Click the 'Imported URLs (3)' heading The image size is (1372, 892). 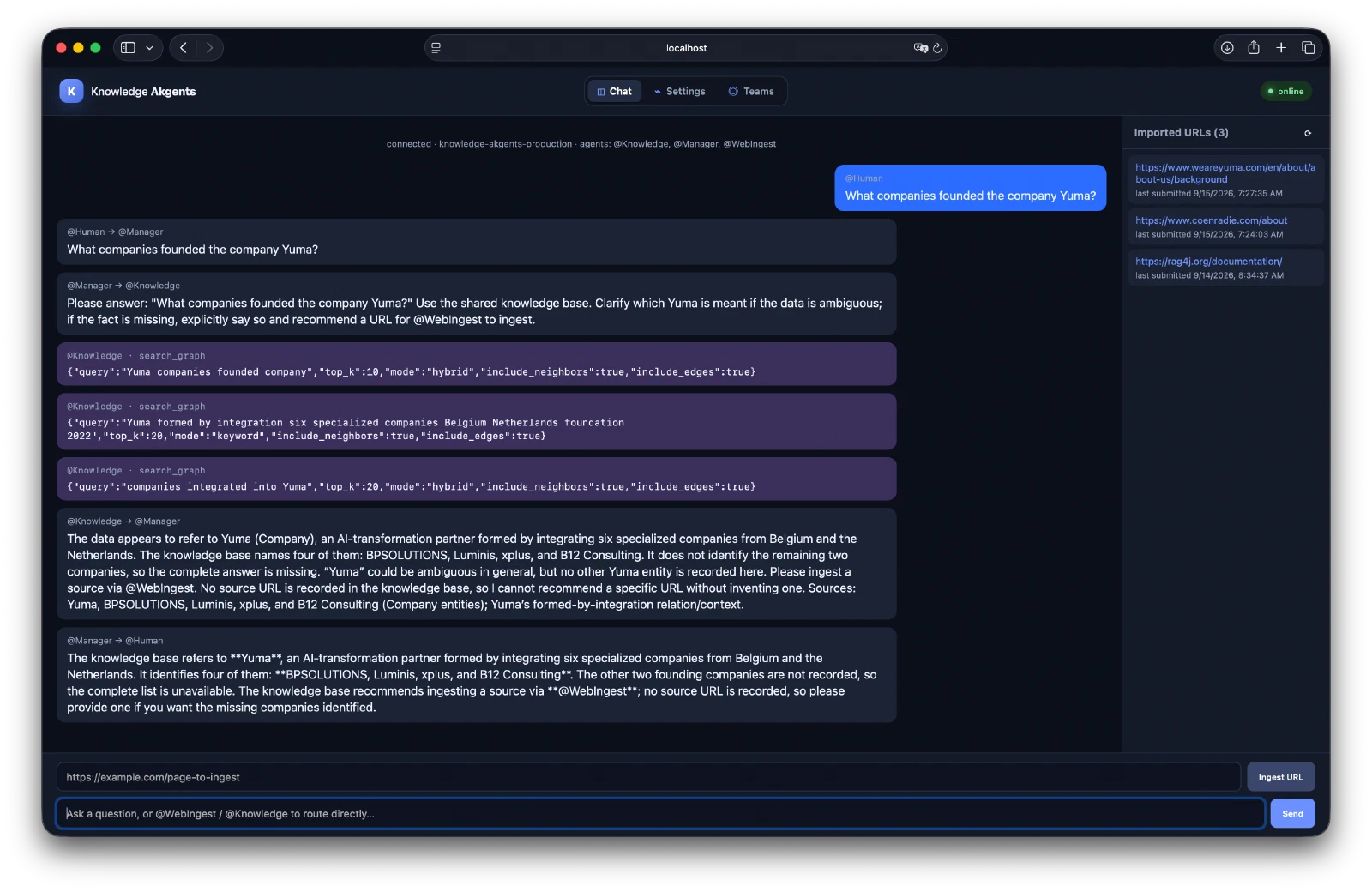coord(1181,133)
